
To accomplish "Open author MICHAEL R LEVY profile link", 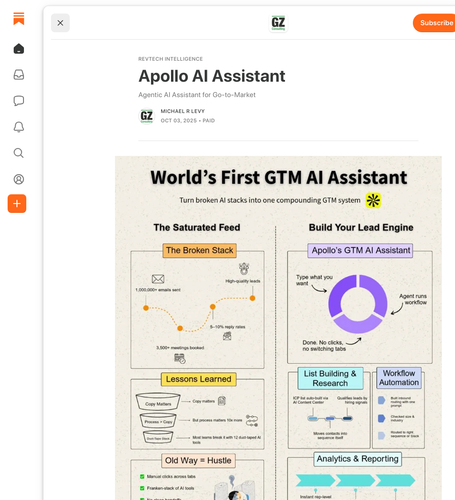I will (183, 111).
